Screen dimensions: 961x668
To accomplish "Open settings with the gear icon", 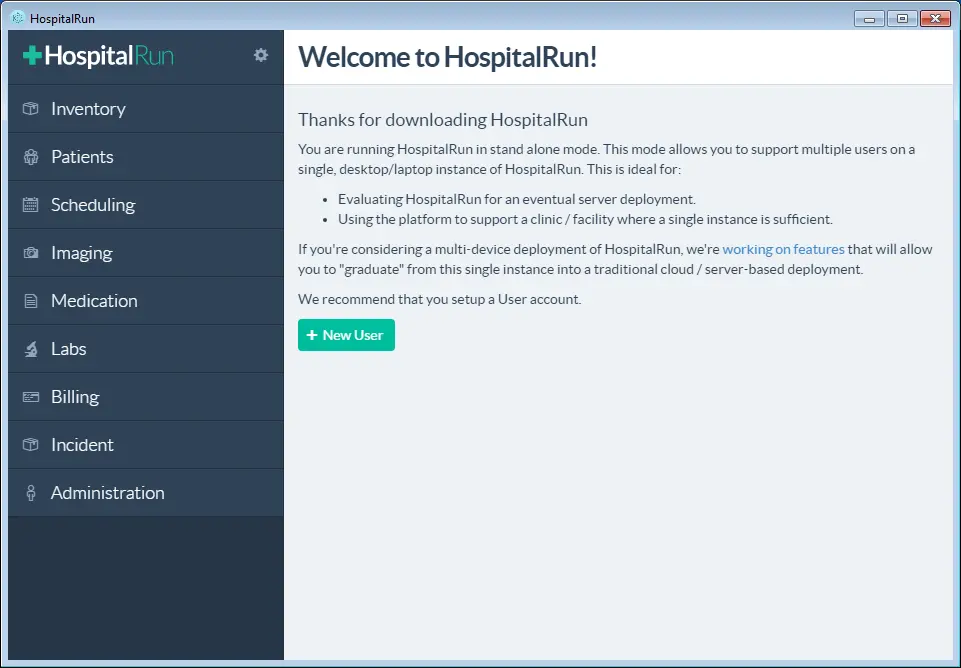I will pyautogui.click(x=260, y=56).
